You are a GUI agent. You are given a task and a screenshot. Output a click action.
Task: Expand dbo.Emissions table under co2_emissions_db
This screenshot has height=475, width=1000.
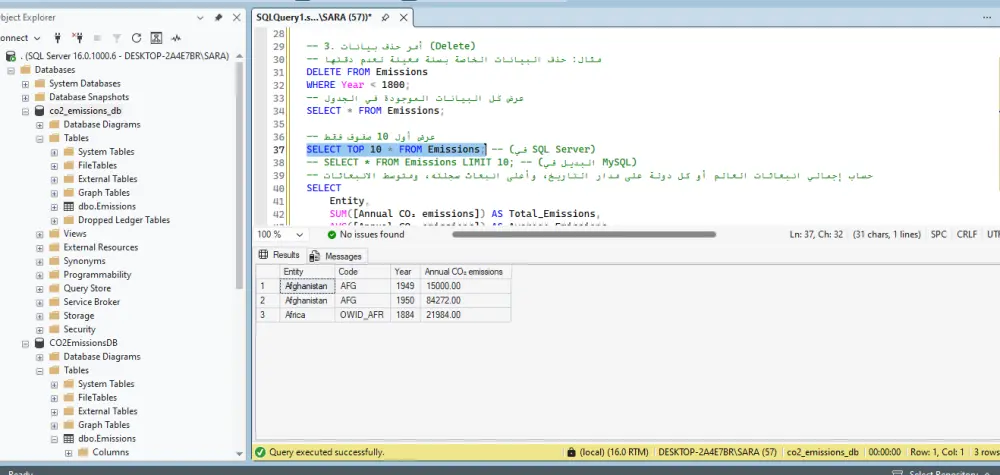pyautogui.click(x=54, y=207)
